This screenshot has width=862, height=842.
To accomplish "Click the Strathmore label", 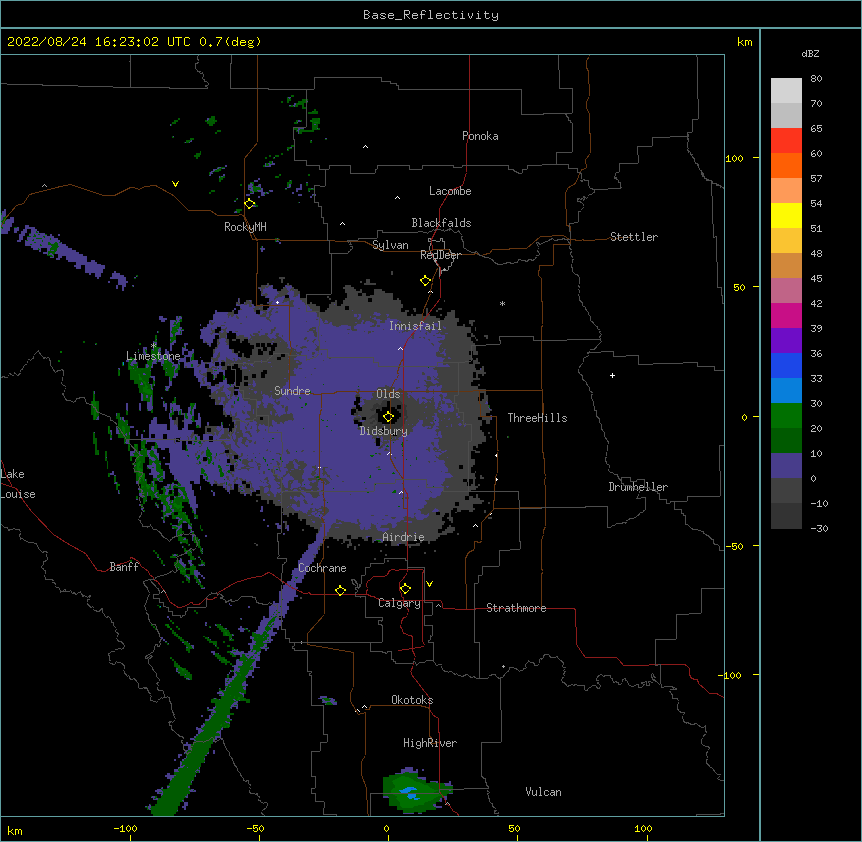I will 516,608.
